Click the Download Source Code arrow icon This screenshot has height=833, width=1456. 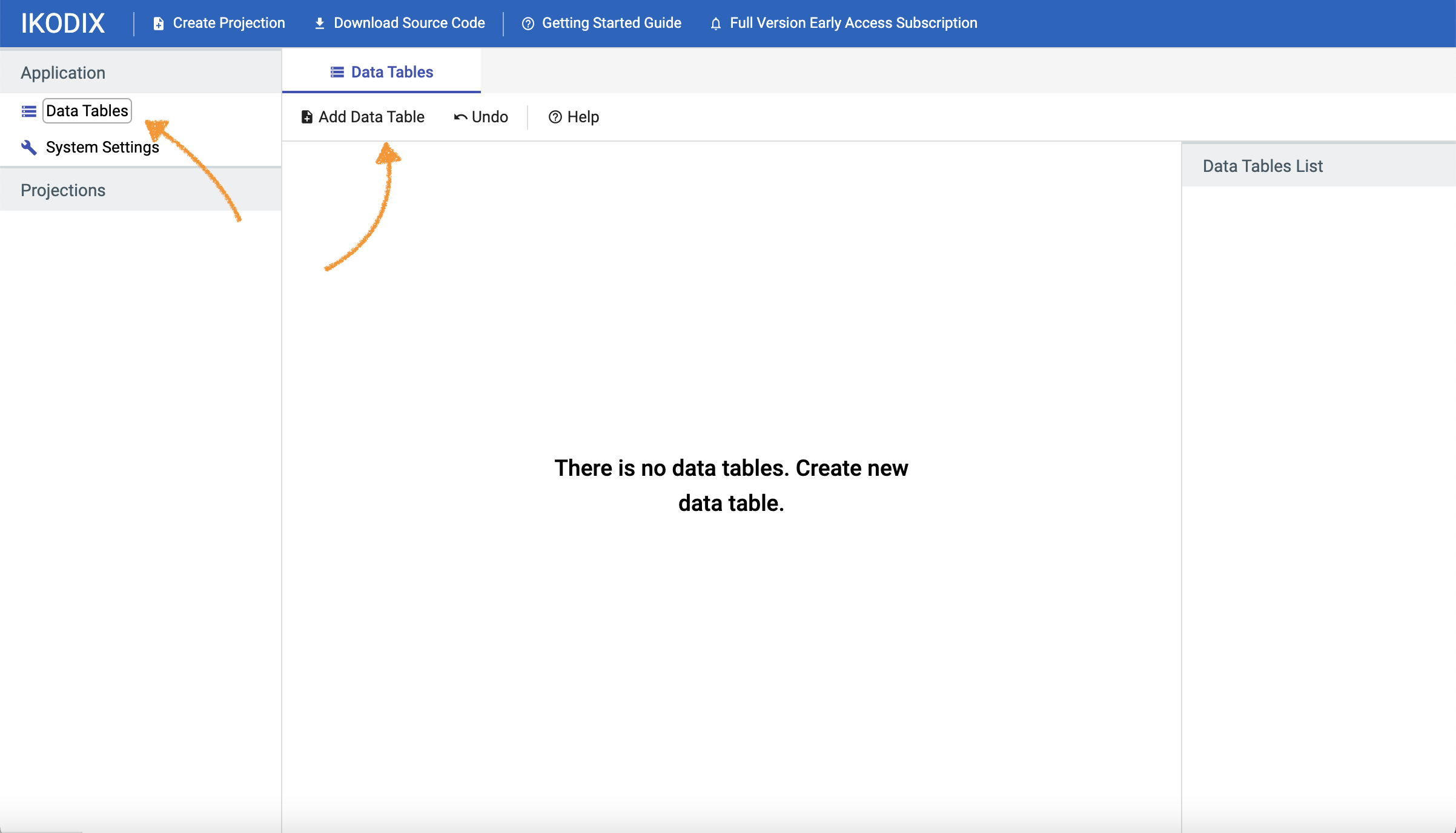320,24
